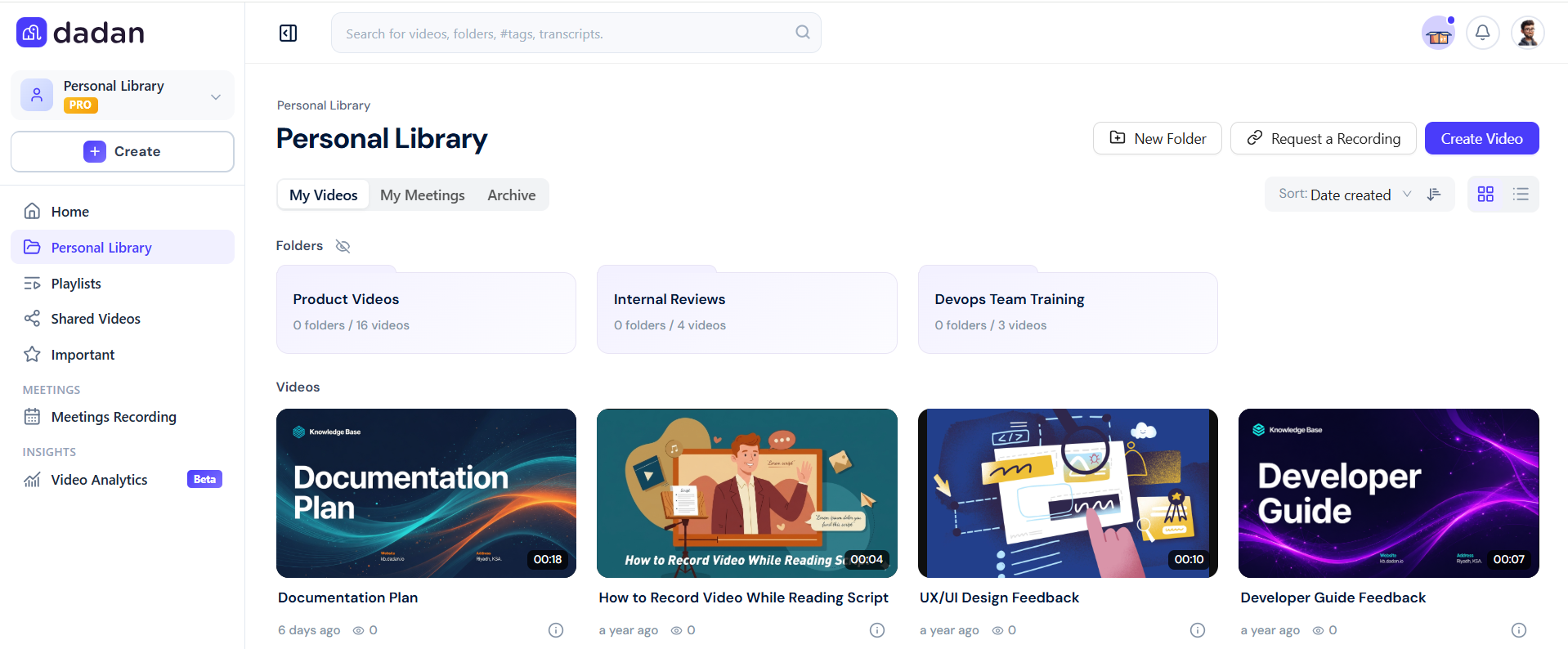Click the Create button in sidebar
Screen dimensions: 1568x649
tap(123, 151)
